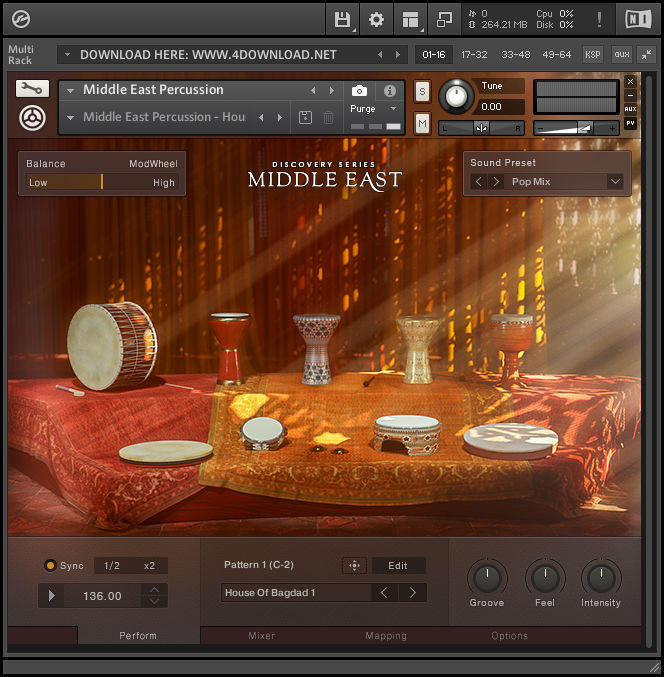Viewport: 664px width, 677px height.
Task: Go to the previous multi in rack
Action: click(380, 54)
